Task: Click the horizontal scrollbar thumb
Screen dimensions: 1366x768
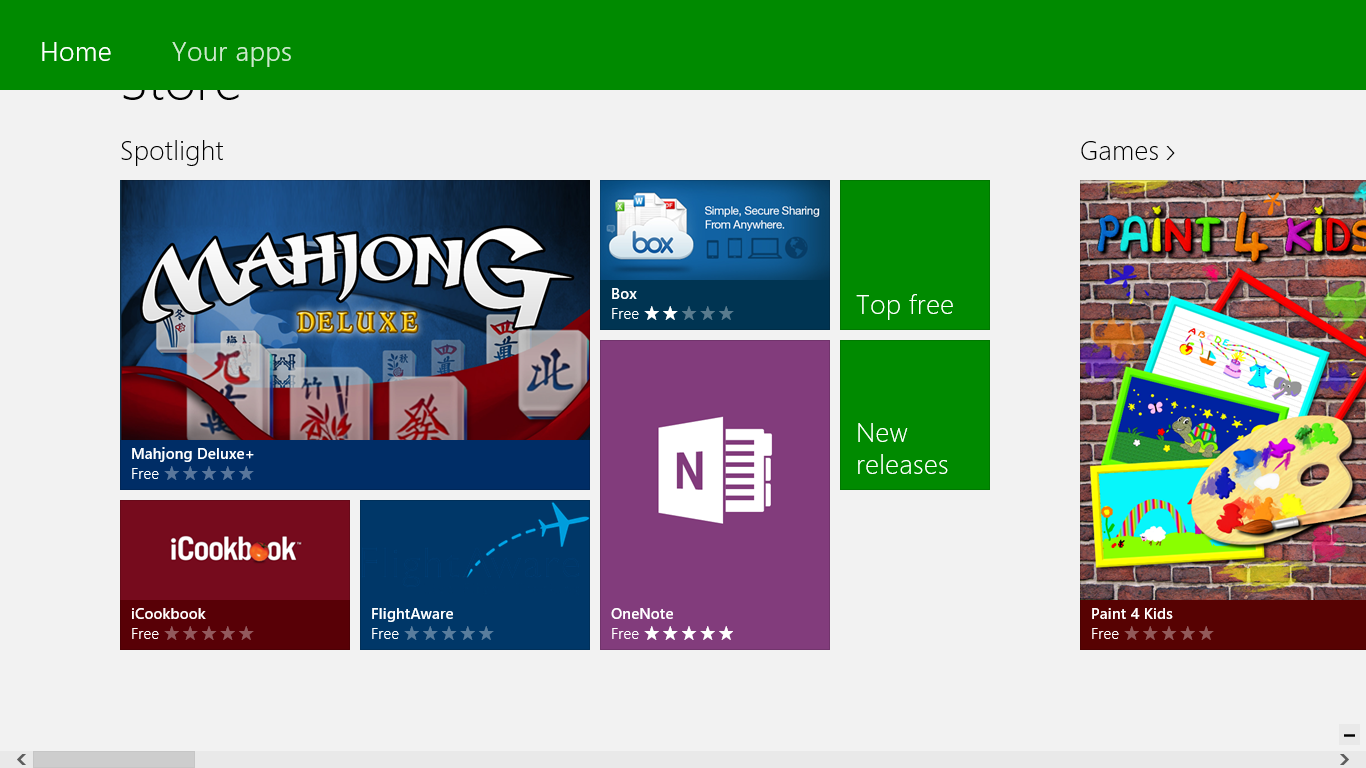Action: coord(114,760)
